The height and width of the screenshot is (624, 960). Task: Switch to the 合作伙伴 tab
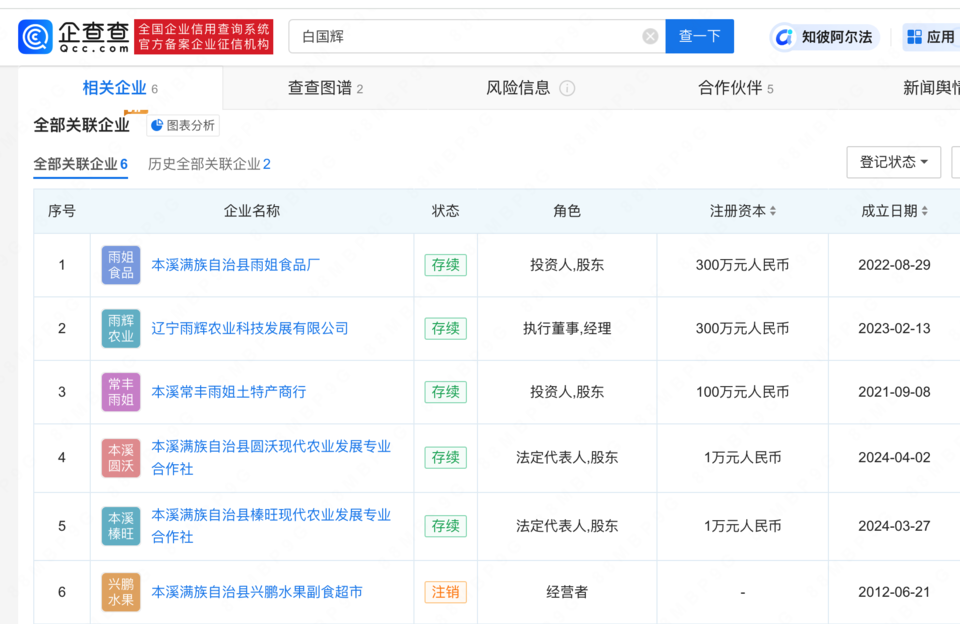click(735, 88)
